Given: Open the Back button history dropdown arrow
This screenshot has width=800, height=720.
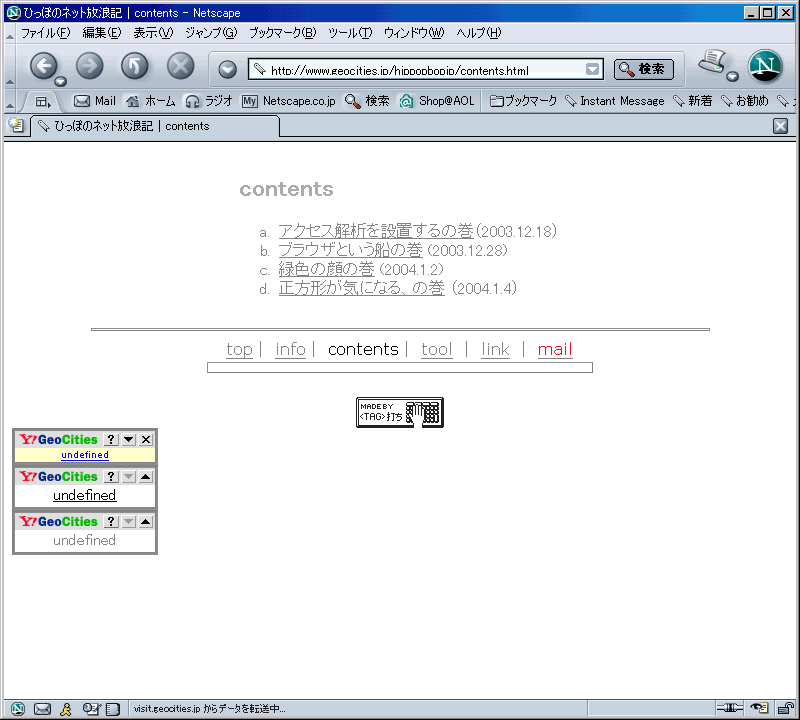Looking at the screenshot, I should point(61,81).
